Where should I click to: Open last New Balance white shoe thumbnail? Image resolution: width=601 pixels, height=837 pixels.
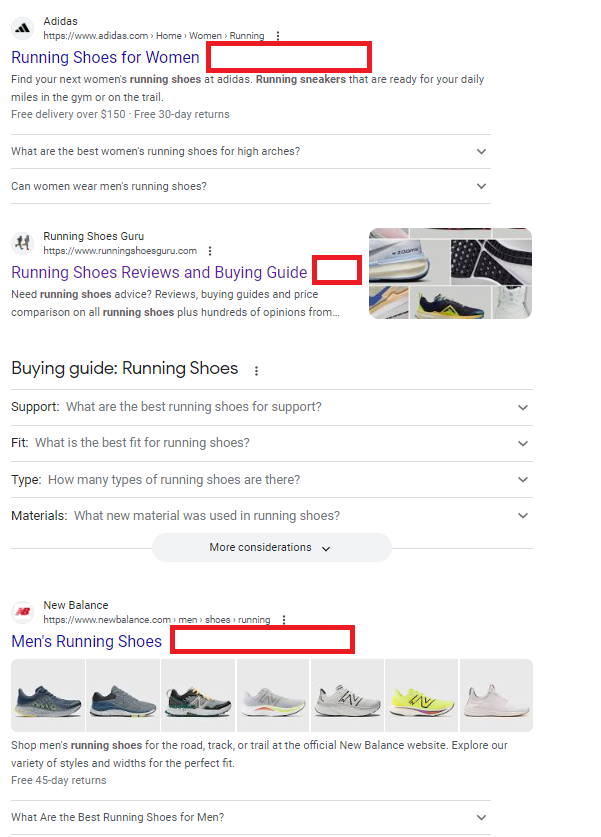point(496,696)
